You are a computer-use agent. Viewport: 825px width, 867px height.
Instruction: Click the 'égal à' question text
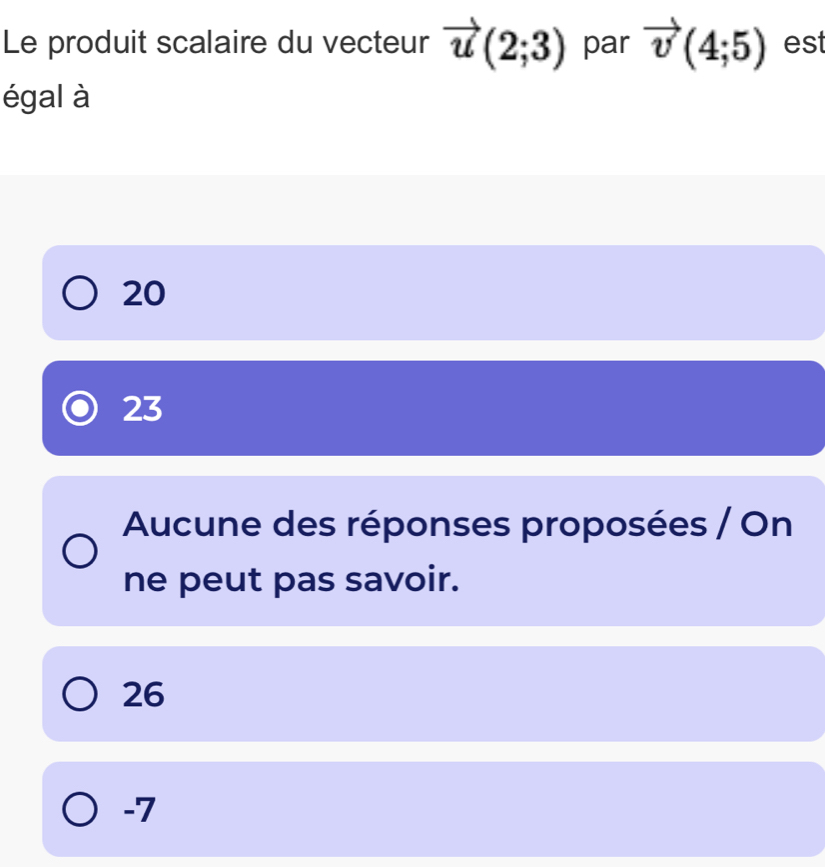pos(46,98)
